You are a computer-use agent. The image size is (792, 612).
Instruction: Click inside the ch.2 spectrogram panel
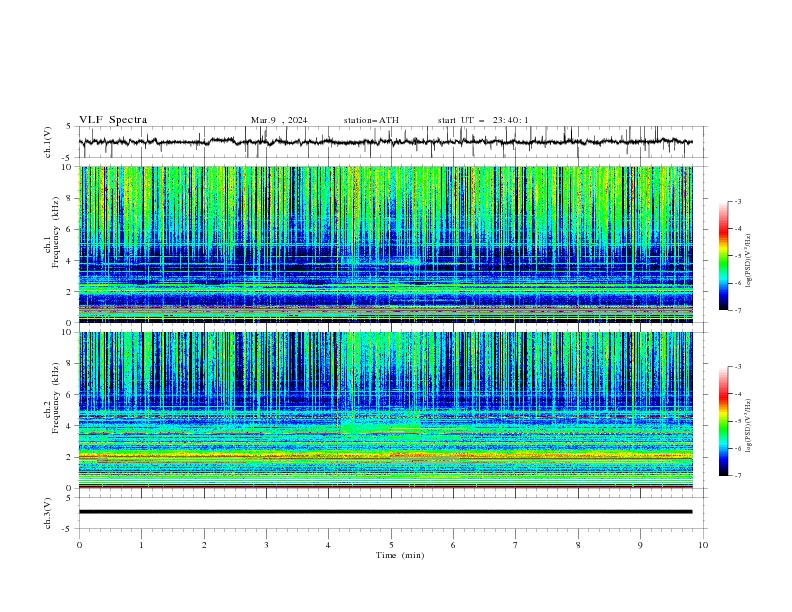[x=385, y=410]
